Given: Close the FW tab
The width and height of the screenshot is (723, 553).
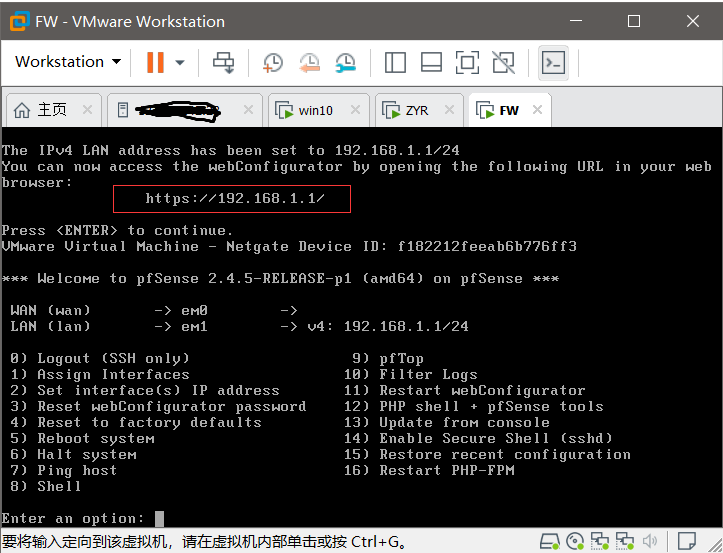Looking at the screenshot, I should (x=537, y=110).
